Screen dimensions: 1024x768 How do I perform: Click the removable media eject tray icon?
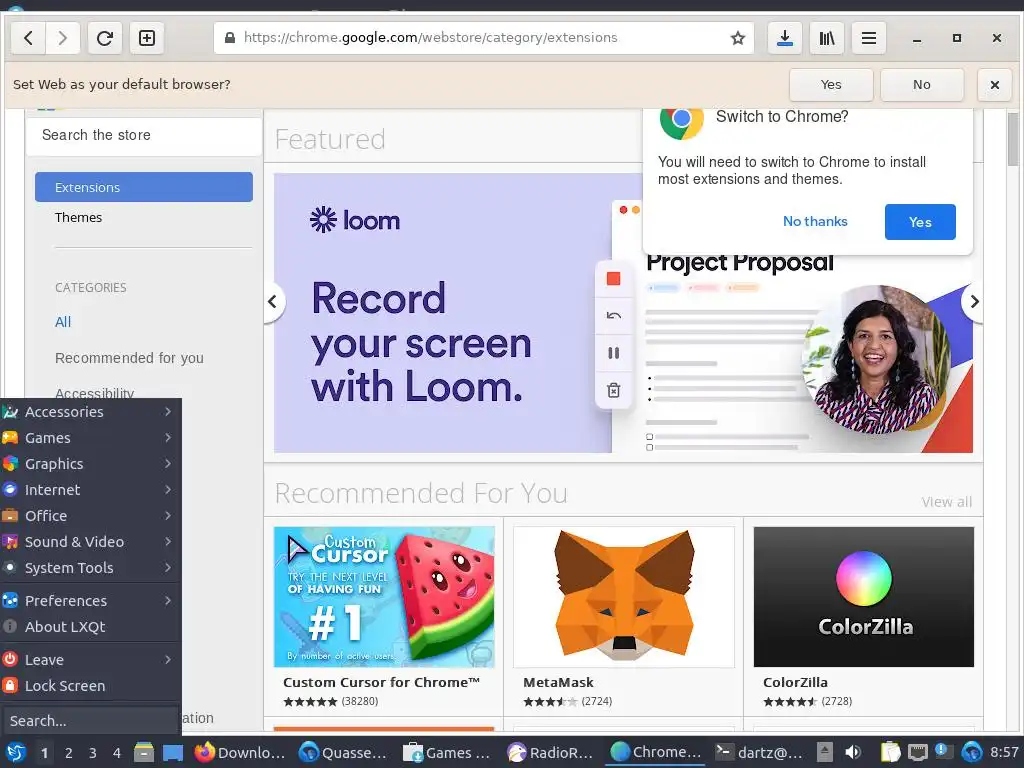pos(824,752)
